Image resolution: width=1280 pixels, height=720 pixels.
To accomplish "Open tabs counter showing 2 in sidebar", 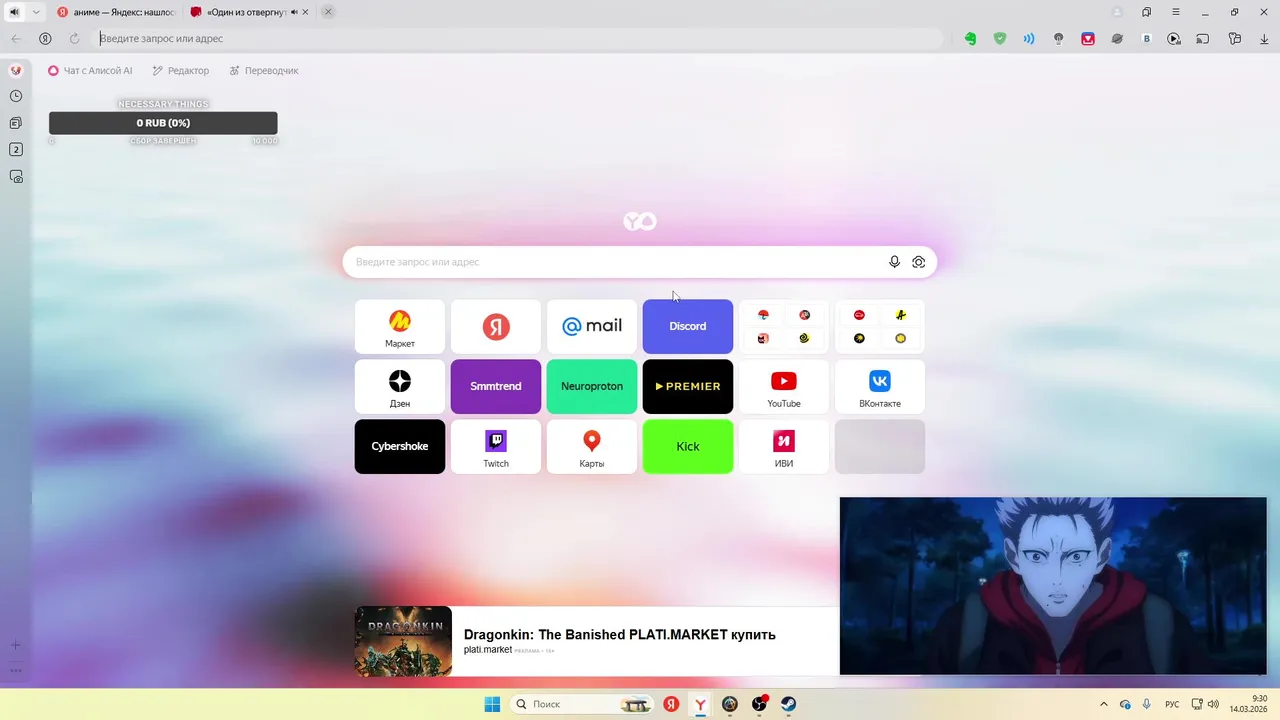I will pyautogui.click(x=16, y=149).
